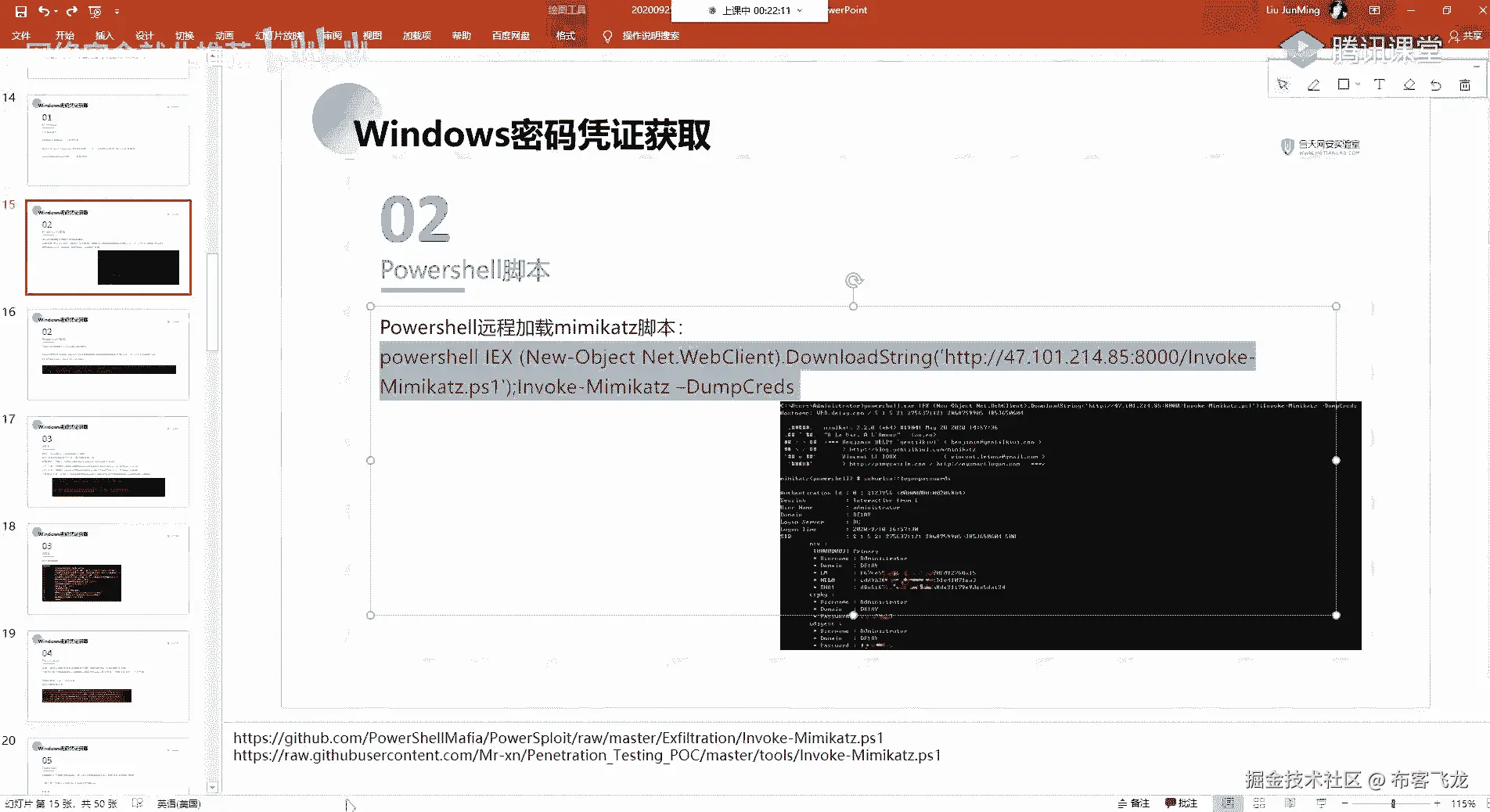
Task: Select the rectangle shape tool in annotation toolbar
Action: tap(1344, 84)
